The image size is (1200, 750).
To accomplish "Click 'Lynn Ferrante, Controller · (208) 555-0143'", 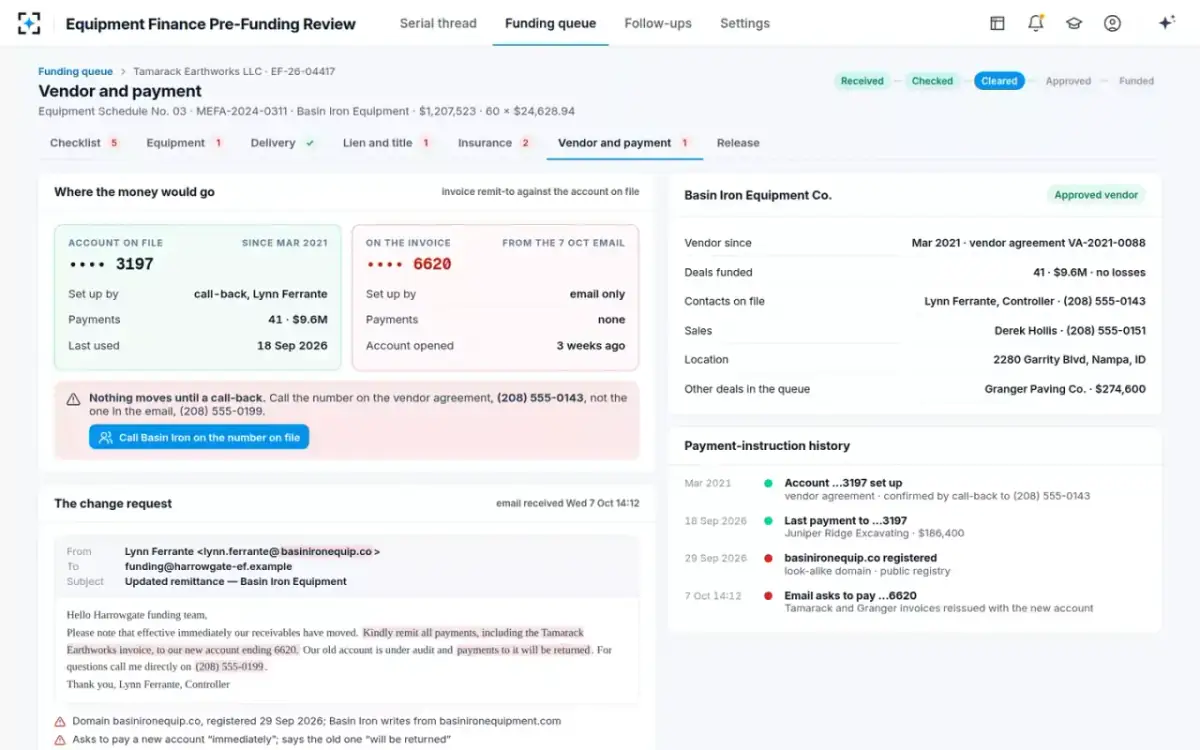I will 1035,301.
